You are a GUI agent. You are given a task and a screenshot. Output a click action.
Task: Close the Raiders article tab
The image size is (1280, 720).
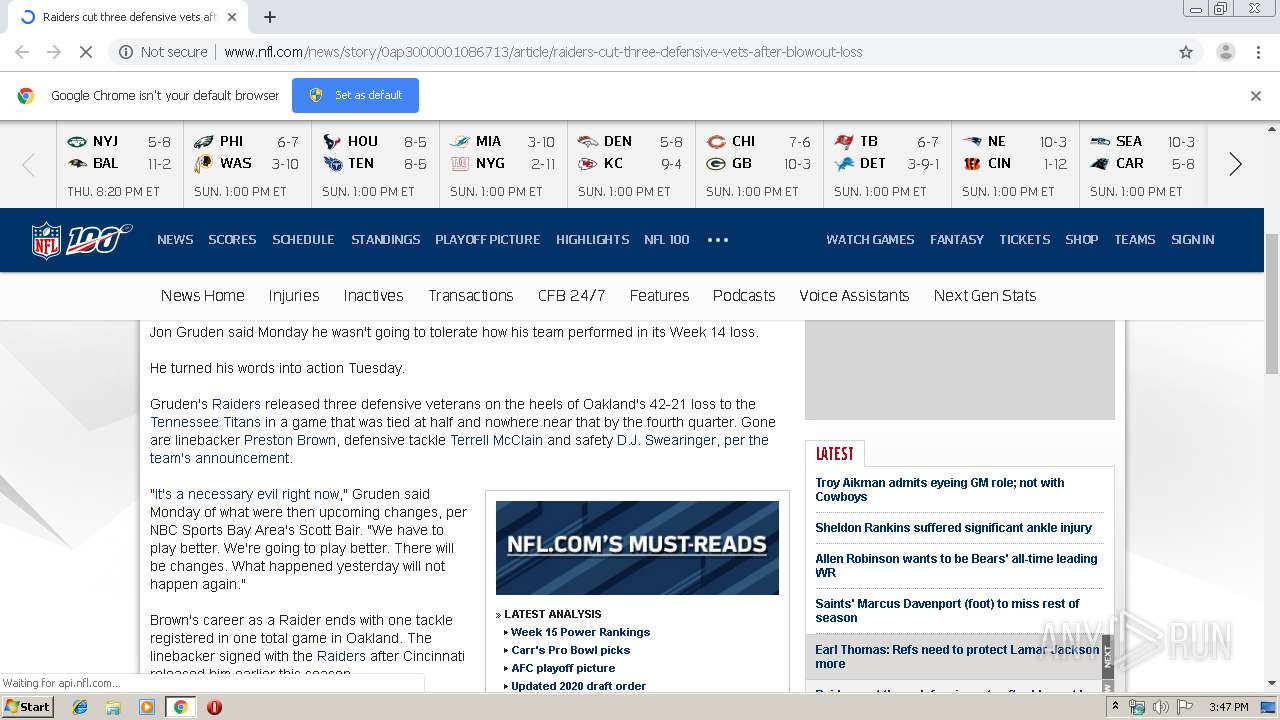(x=232, y=17)
